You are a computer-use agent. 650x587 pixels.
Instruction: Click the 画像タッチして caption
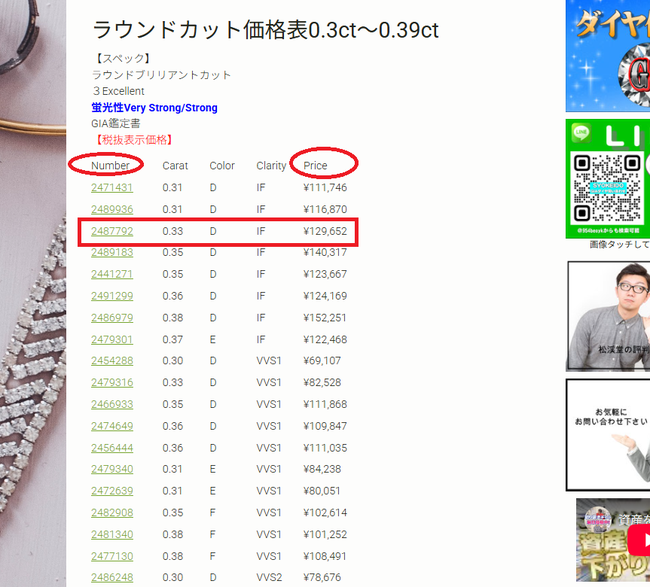pos(620,245)
